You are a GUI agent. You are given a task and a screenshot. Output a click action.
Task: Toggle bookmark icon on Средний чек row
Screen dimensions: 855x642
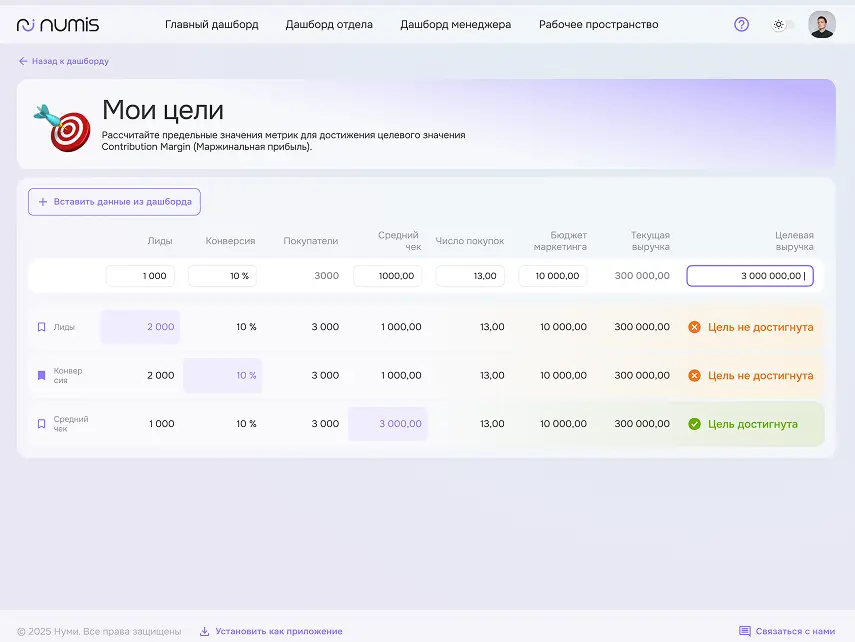(41, 424)
